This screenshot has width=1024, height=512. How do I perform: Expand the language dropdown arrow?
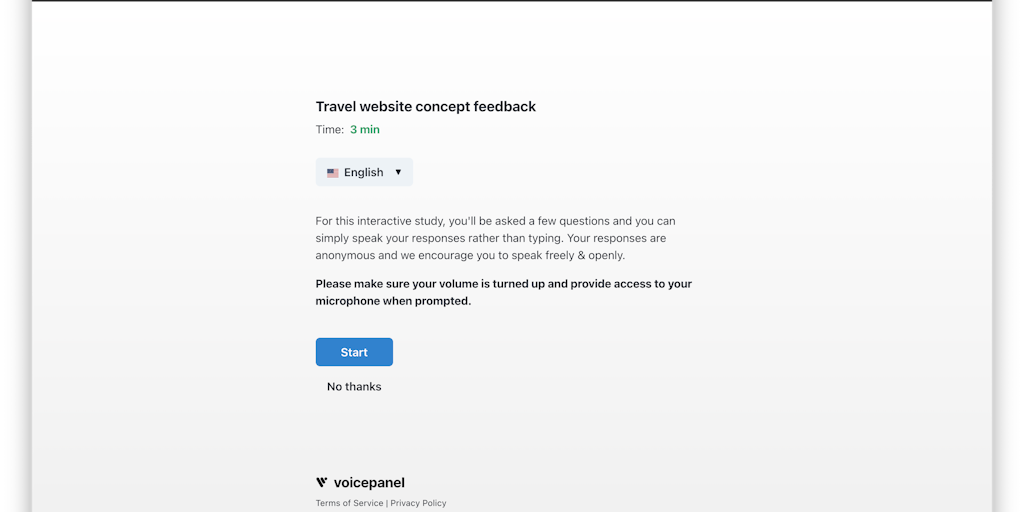[398, 172]
